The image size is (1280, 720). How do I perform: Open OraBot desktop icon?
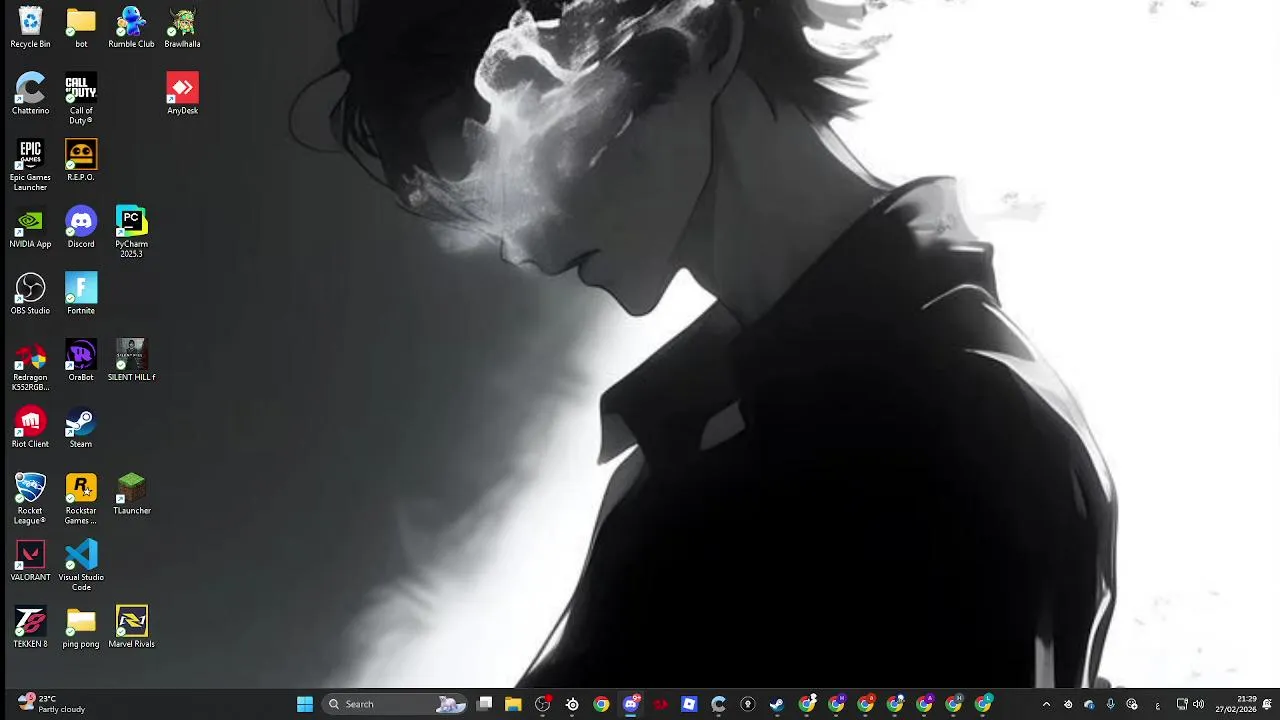[81, 361]
